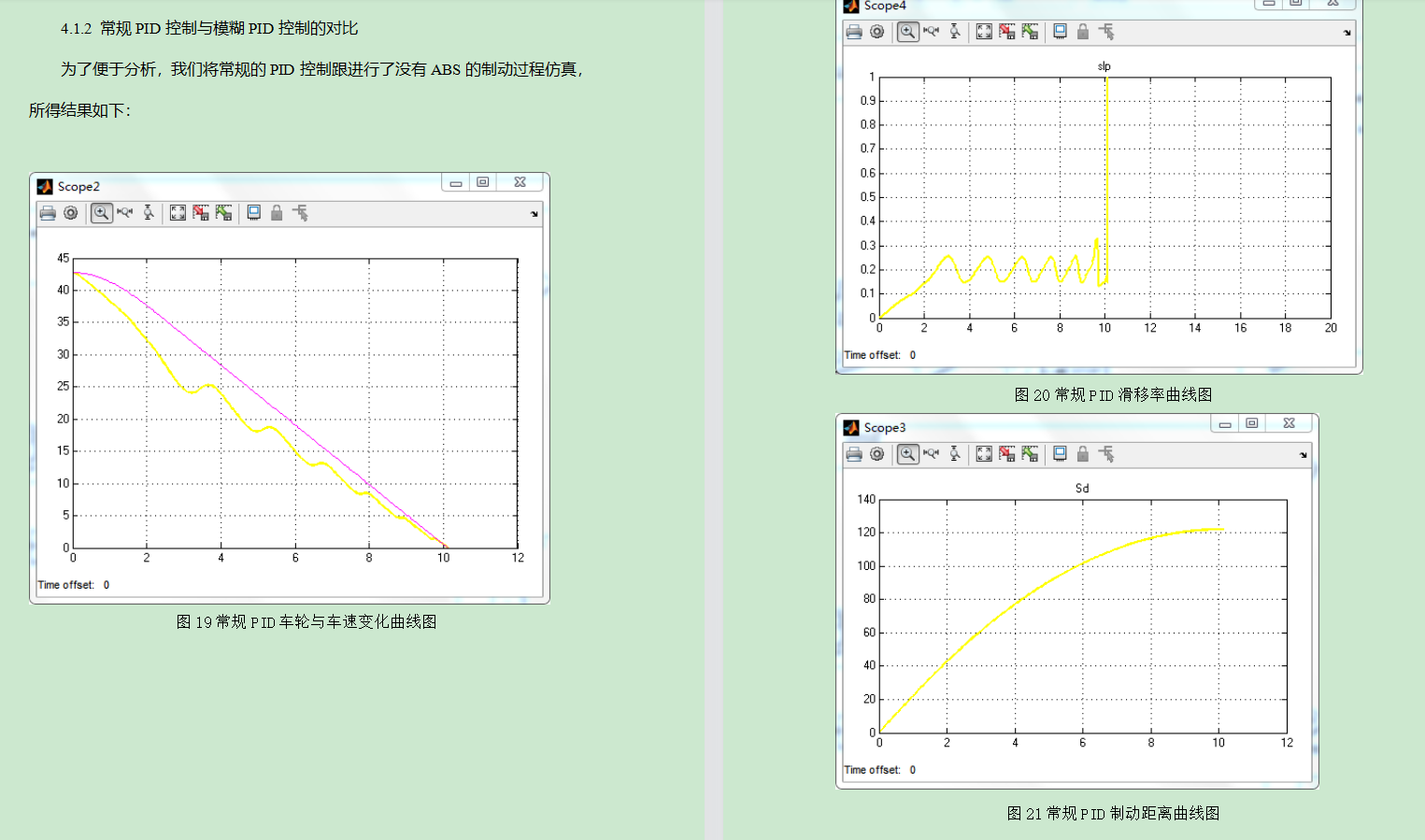Close the Scope3 window

[x=1290, y=424]
